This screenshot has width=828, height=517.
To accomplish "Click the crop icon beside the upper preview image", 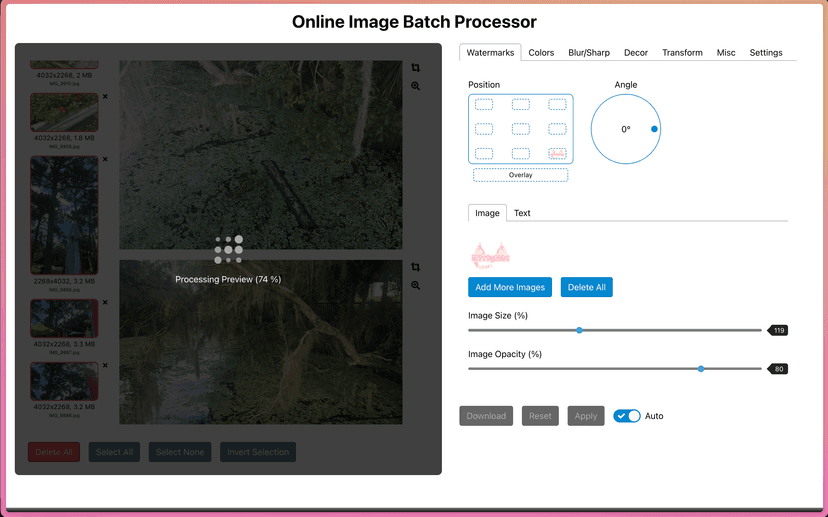I will [416, 68].
